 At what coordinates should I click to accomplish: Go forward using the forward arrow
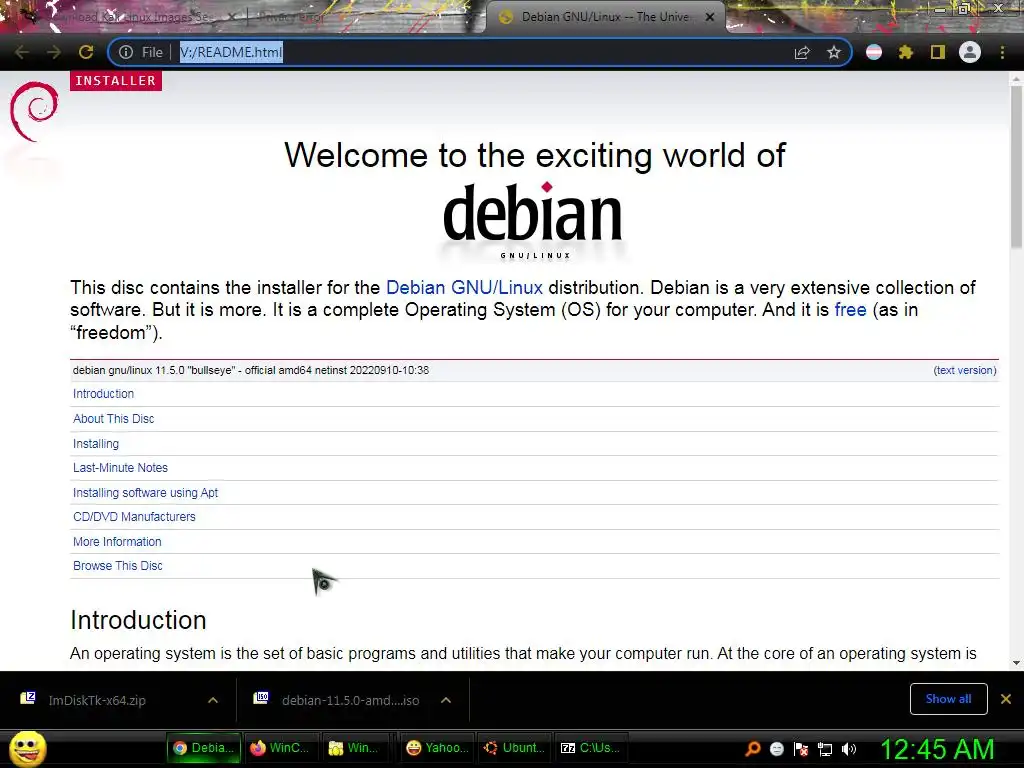[x=54, y=52]
